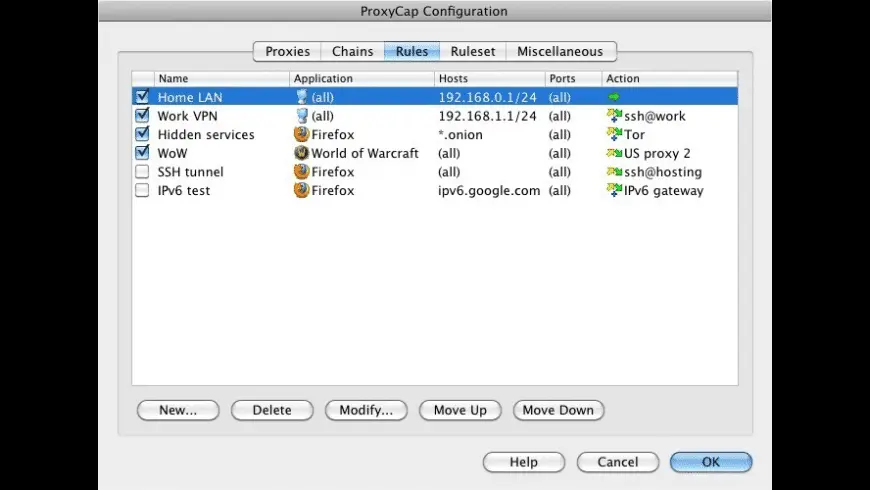Open the Miscellaneous tab
This screenshot has width=870, height=490.
point(560,51)
